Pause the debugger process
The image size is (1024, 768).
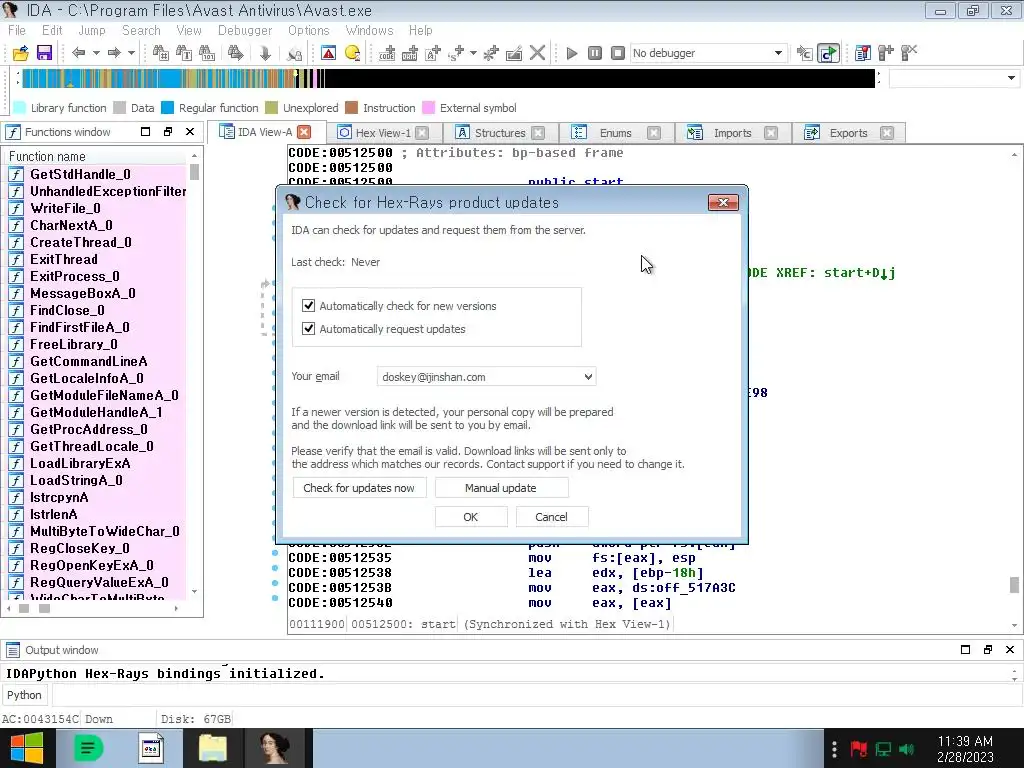[595, 53]
